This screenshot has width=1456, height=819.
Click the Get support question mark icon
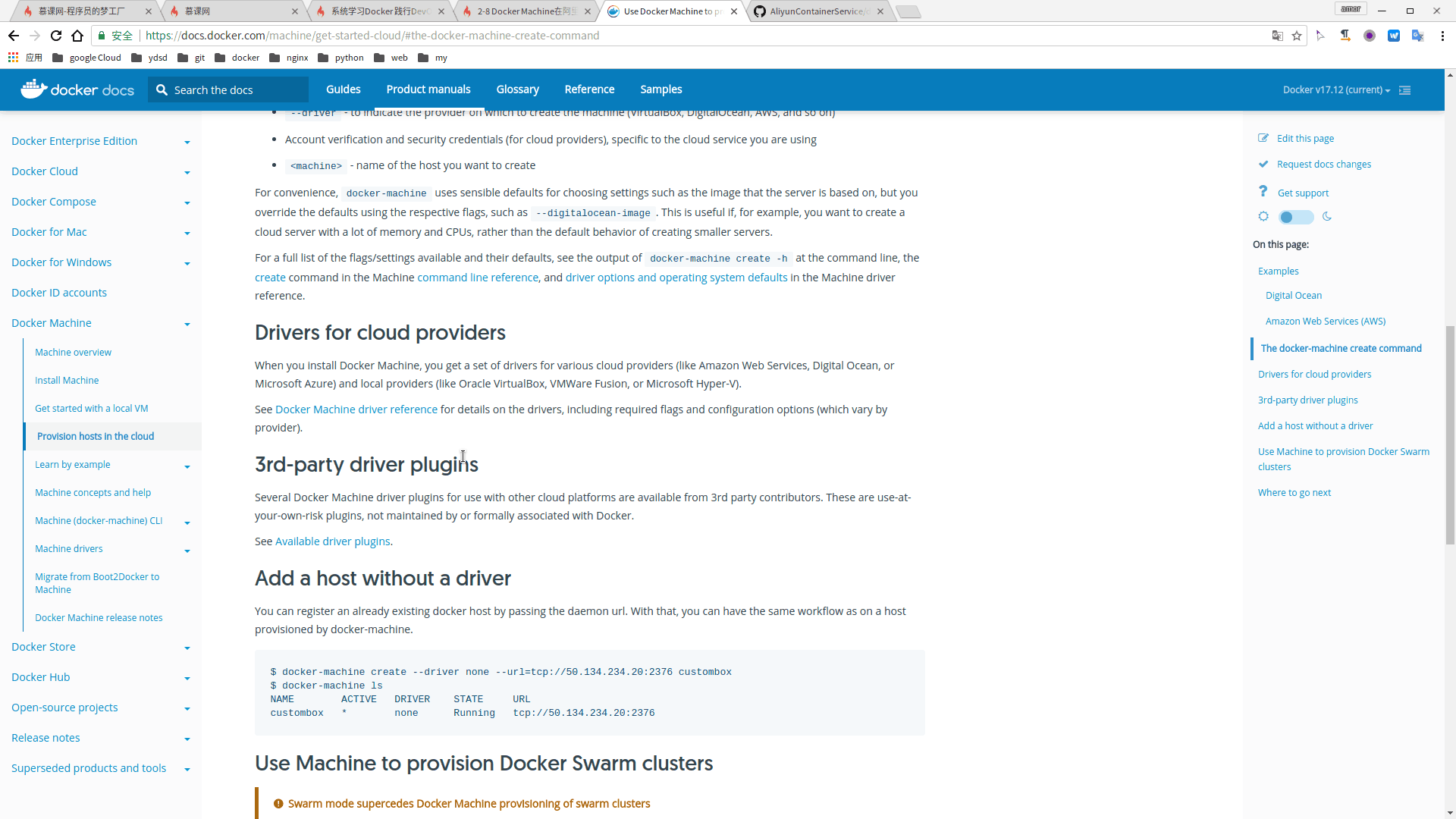tap(1263, 191)
